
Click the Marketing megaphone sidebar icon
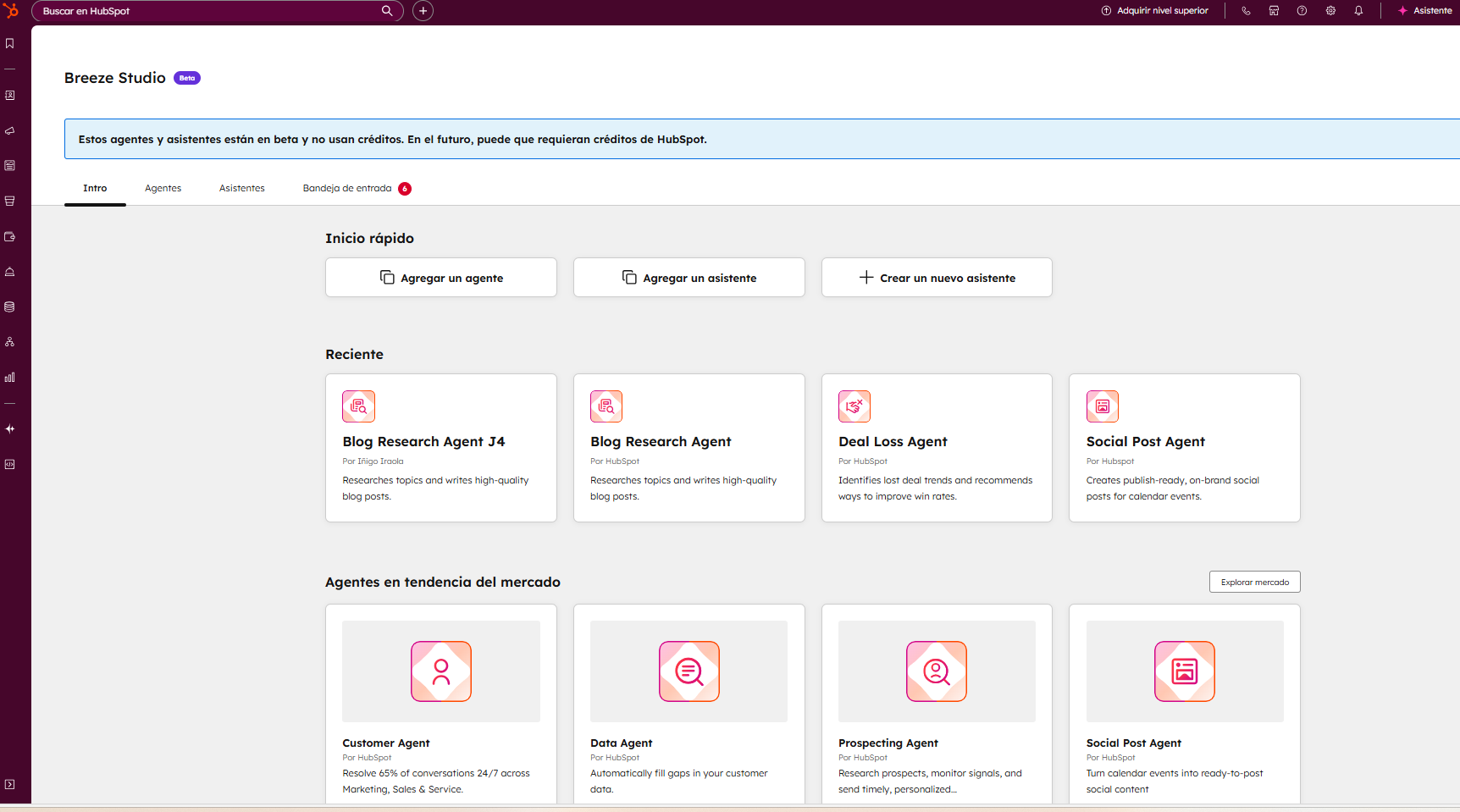(10, 130)
